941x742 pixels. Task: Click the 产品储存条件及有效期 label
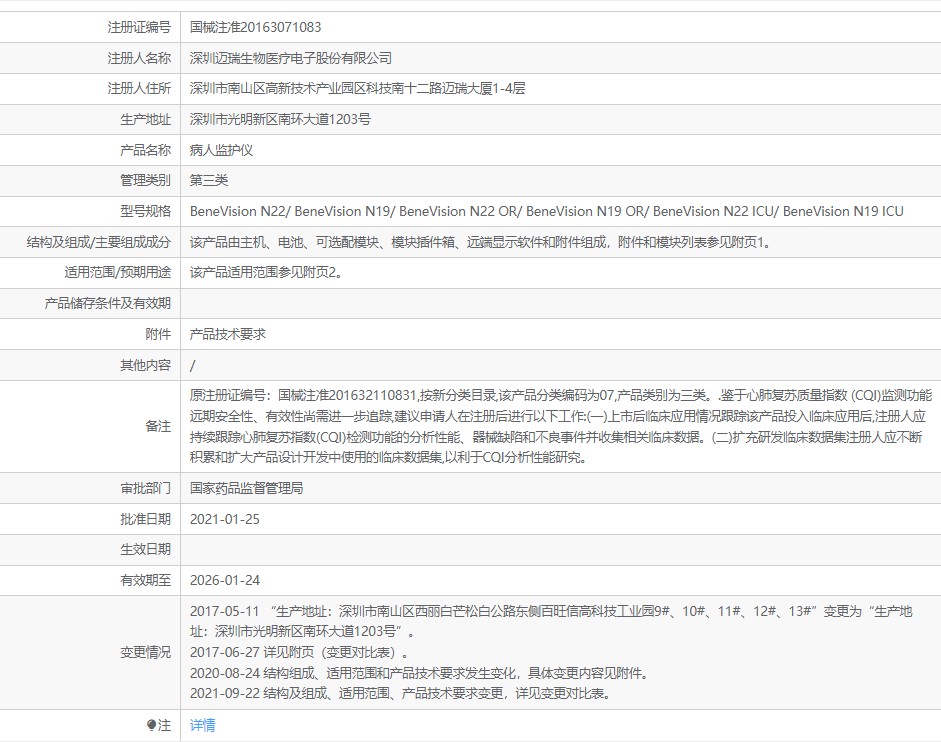click(107, 303)
